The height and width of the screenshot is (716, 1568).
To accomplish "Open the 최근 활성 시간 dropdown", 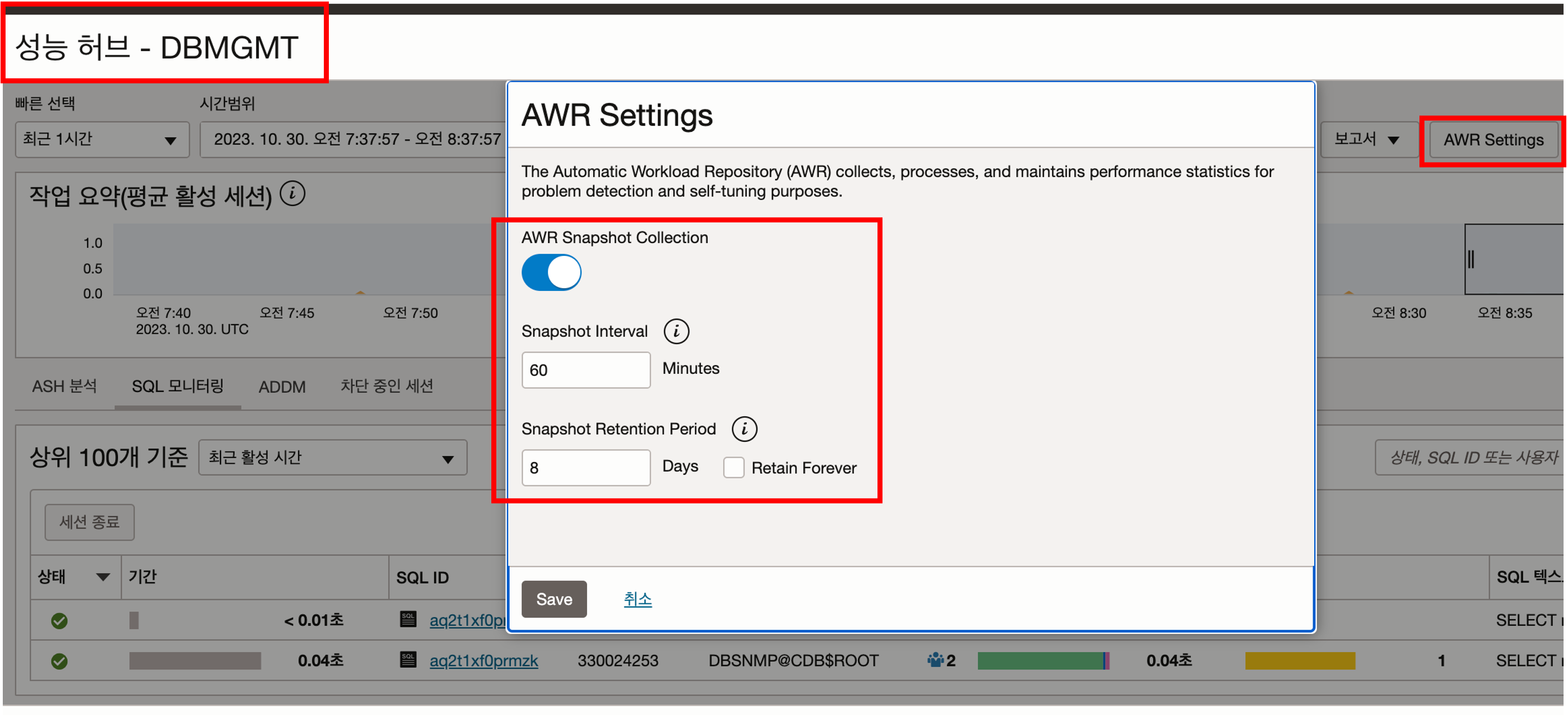I will pyautogui.click(x=333, y=458).
